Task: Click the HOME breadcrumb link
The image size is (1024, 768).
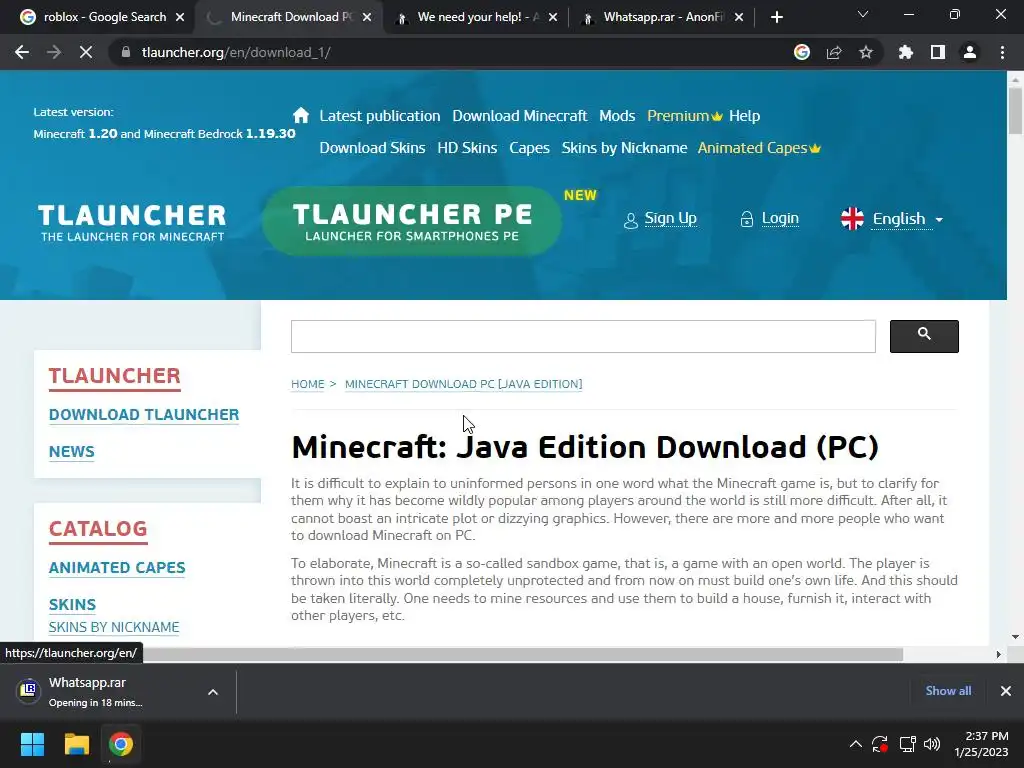Action: [x=308, y=384]
